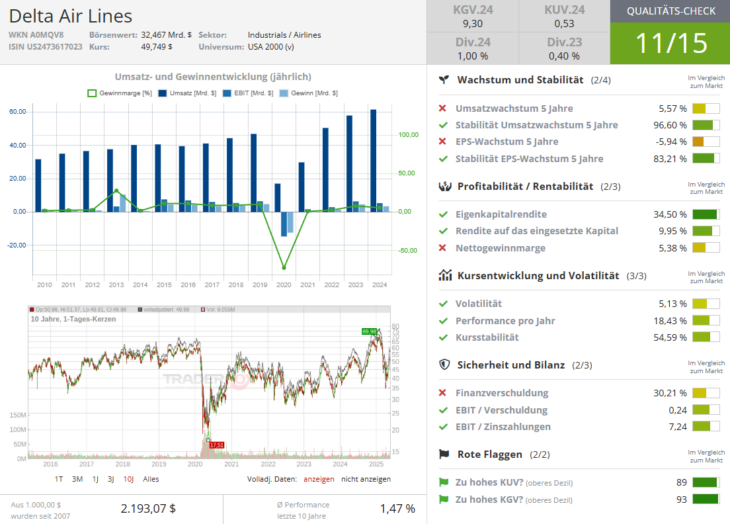
Task: Click the Div.23 0,40 % metric cell
Action: 564,48
